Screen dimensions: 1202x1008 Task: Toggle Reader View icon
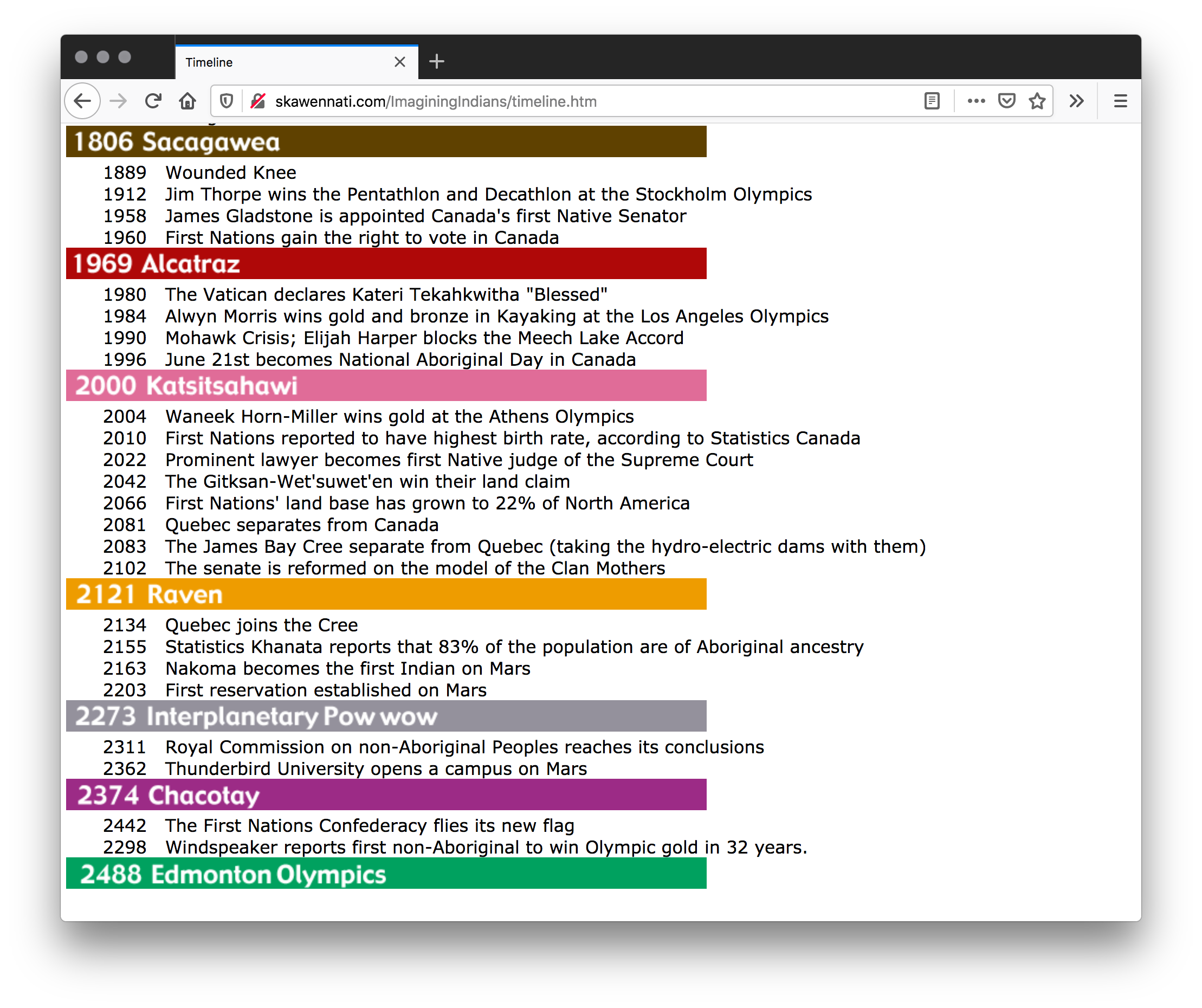932,101
